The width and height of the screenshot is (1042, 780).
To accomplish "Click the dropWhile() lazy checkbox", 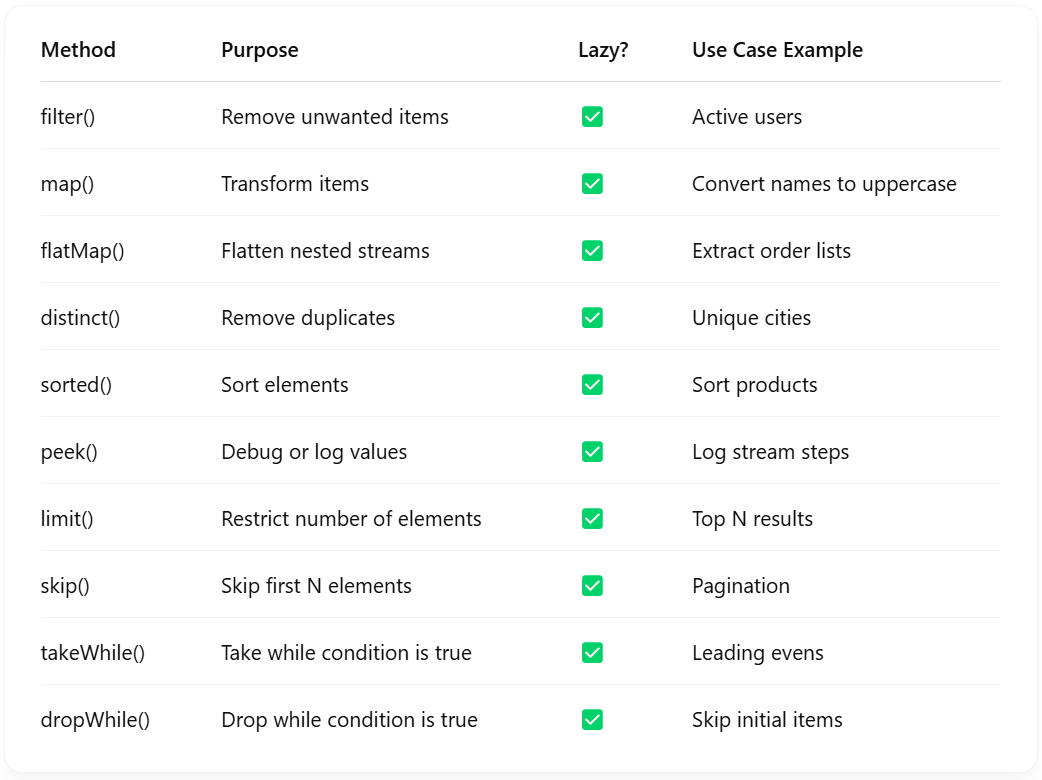I will tap(592, 720).
